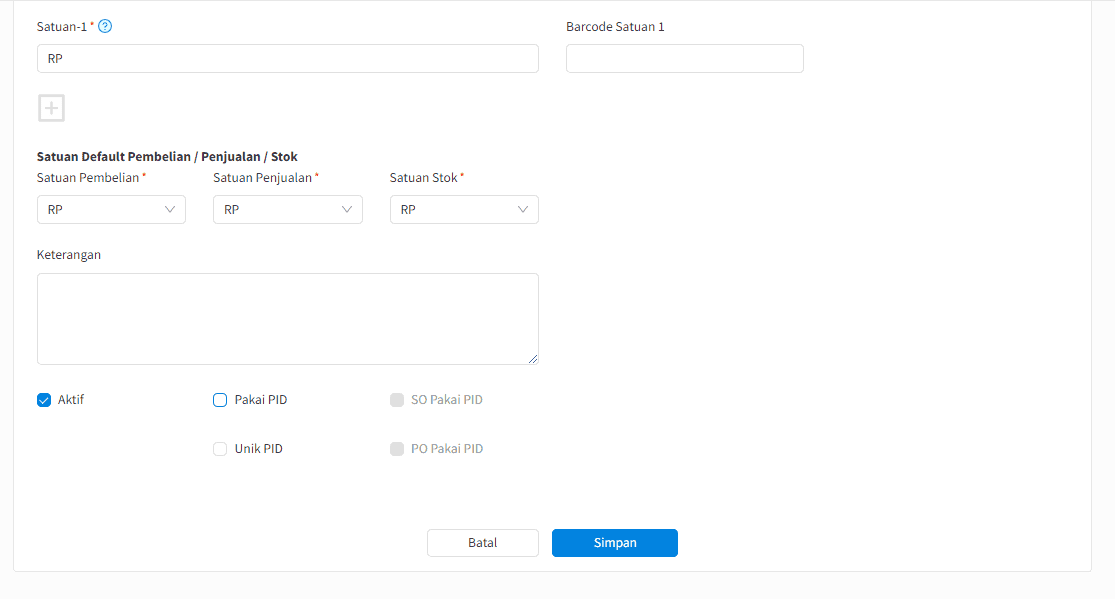
Task: Enable the Pakai PID checkbox
Action: (x=220, y=400)
